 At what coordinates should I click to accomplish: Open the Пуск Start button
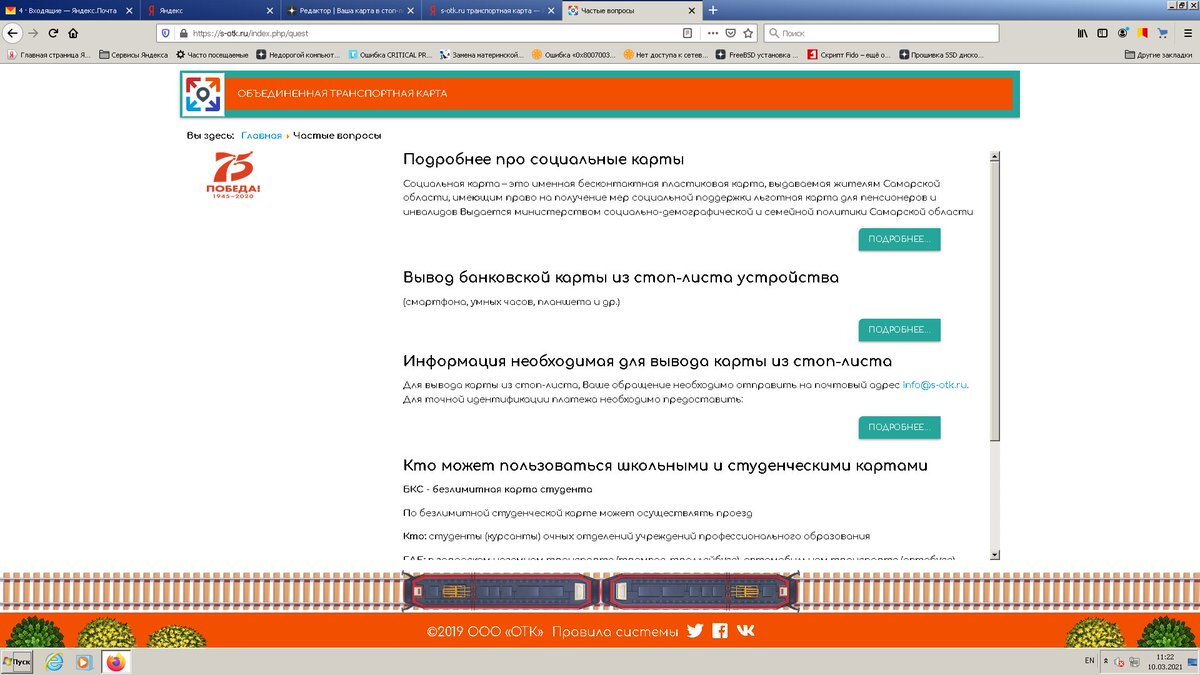[x=18, y=662]
